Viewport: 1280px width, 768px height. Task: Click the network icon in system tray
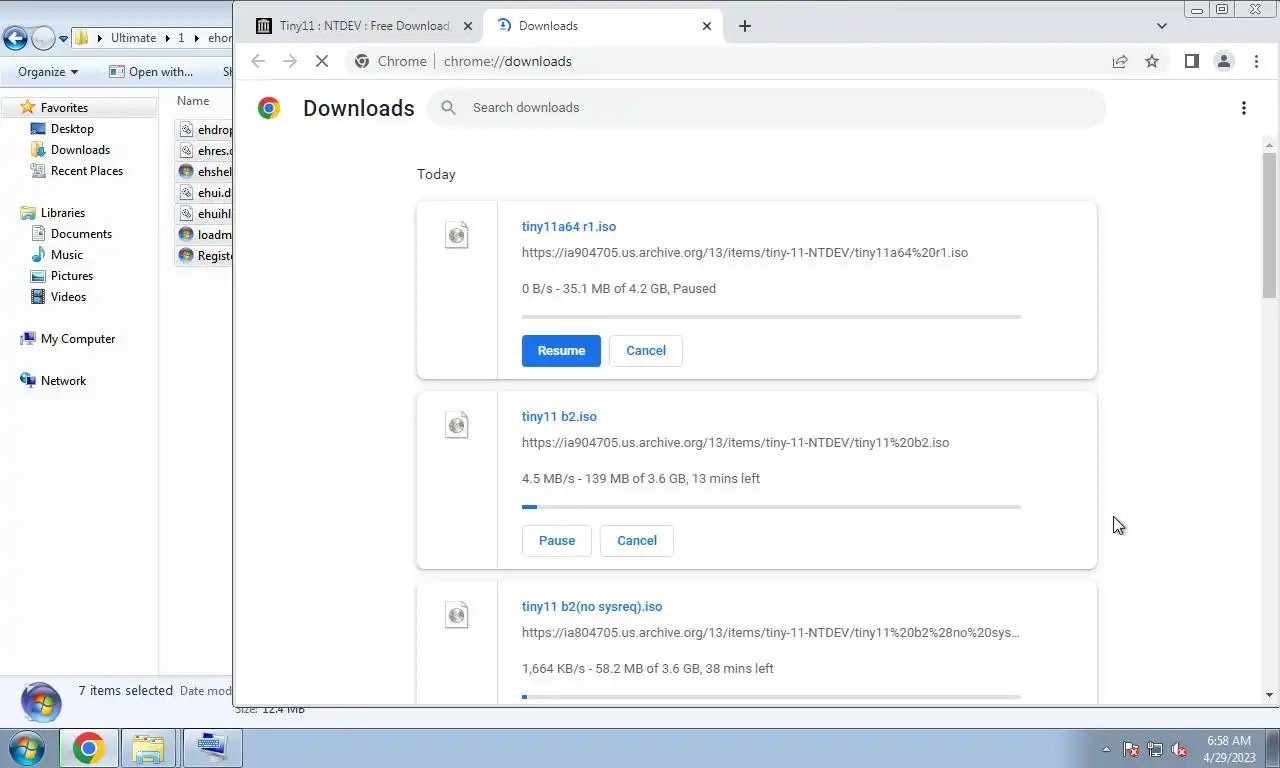[x=1155, y=749]
